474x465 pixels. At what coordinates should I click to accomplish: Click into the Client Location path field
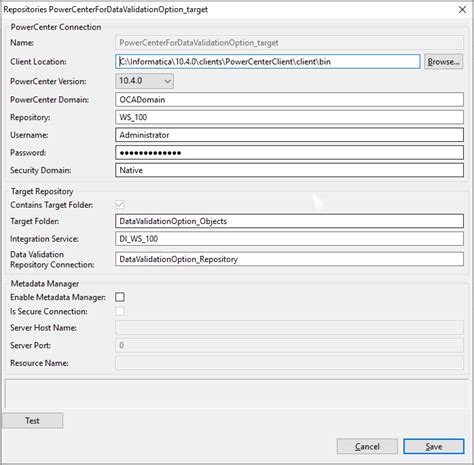[268, 62]
